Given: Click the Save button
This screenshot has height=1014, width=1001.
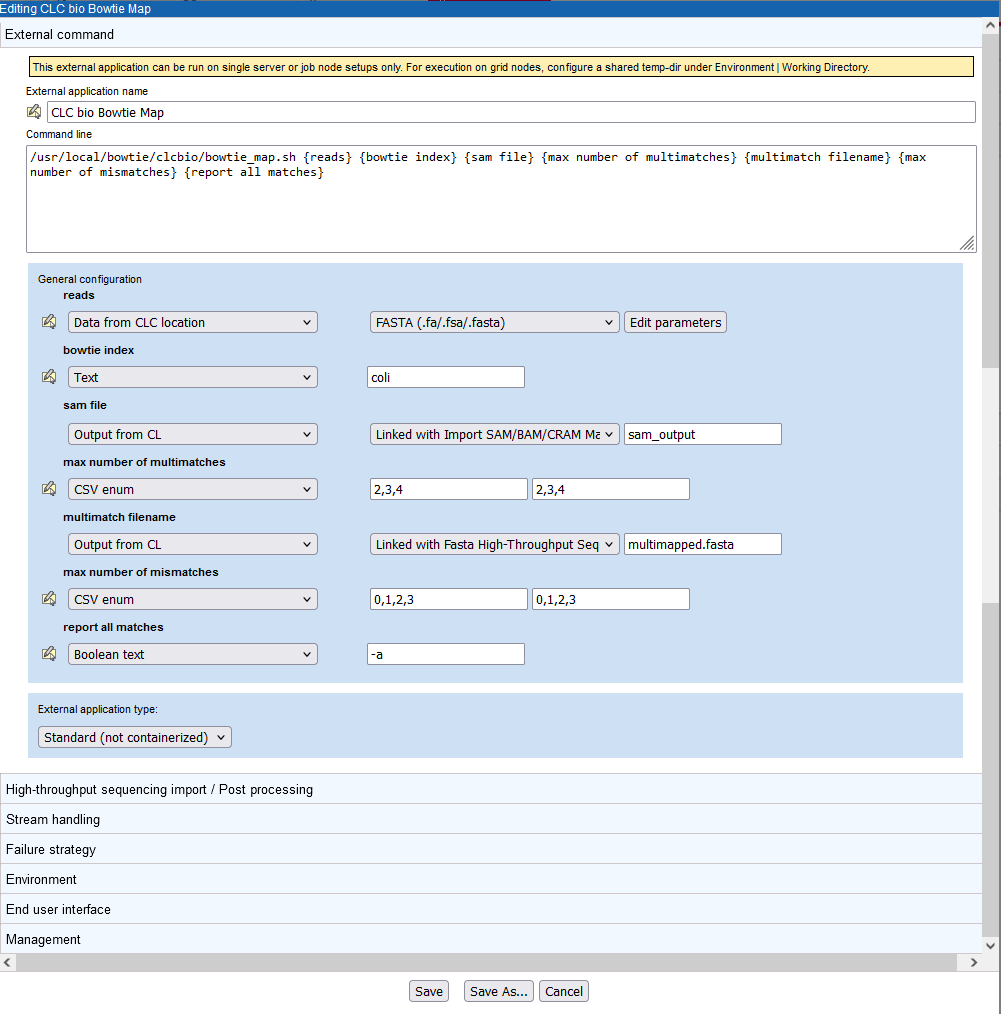Looking at the screenshot, I should pyautogui.click(x=428, y=991).
